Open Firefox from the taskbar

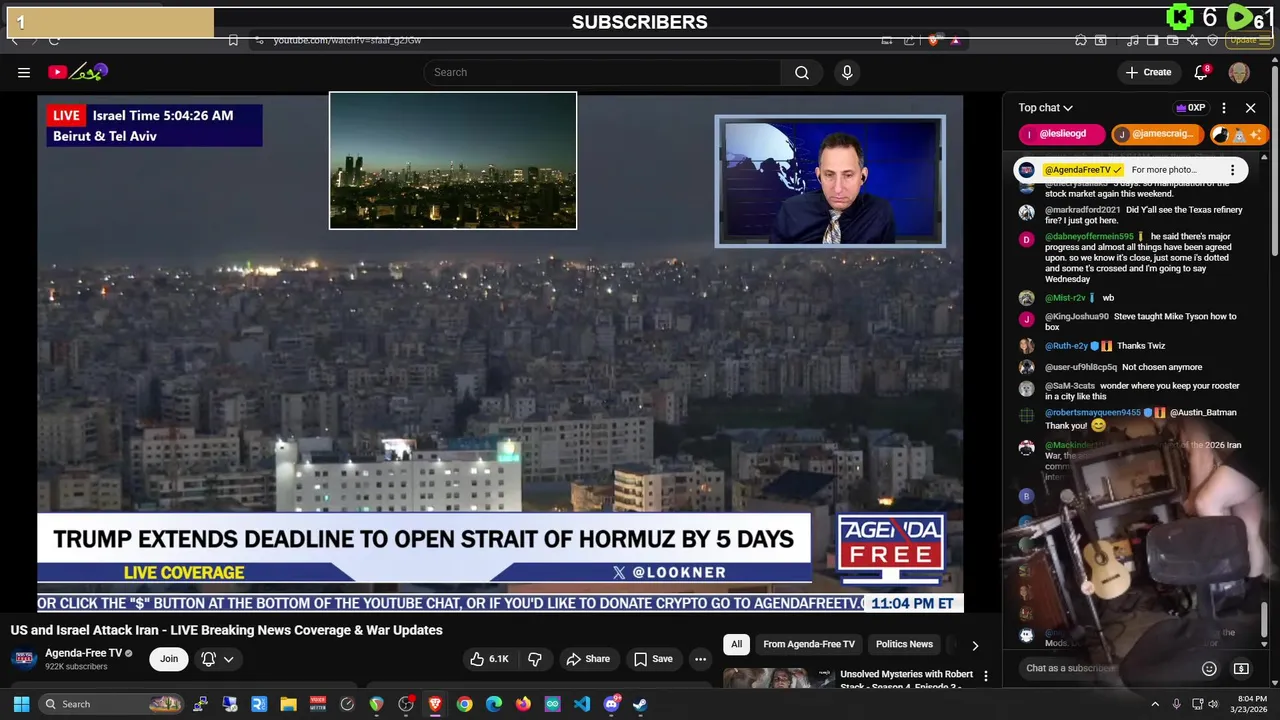tap(523, 704)
